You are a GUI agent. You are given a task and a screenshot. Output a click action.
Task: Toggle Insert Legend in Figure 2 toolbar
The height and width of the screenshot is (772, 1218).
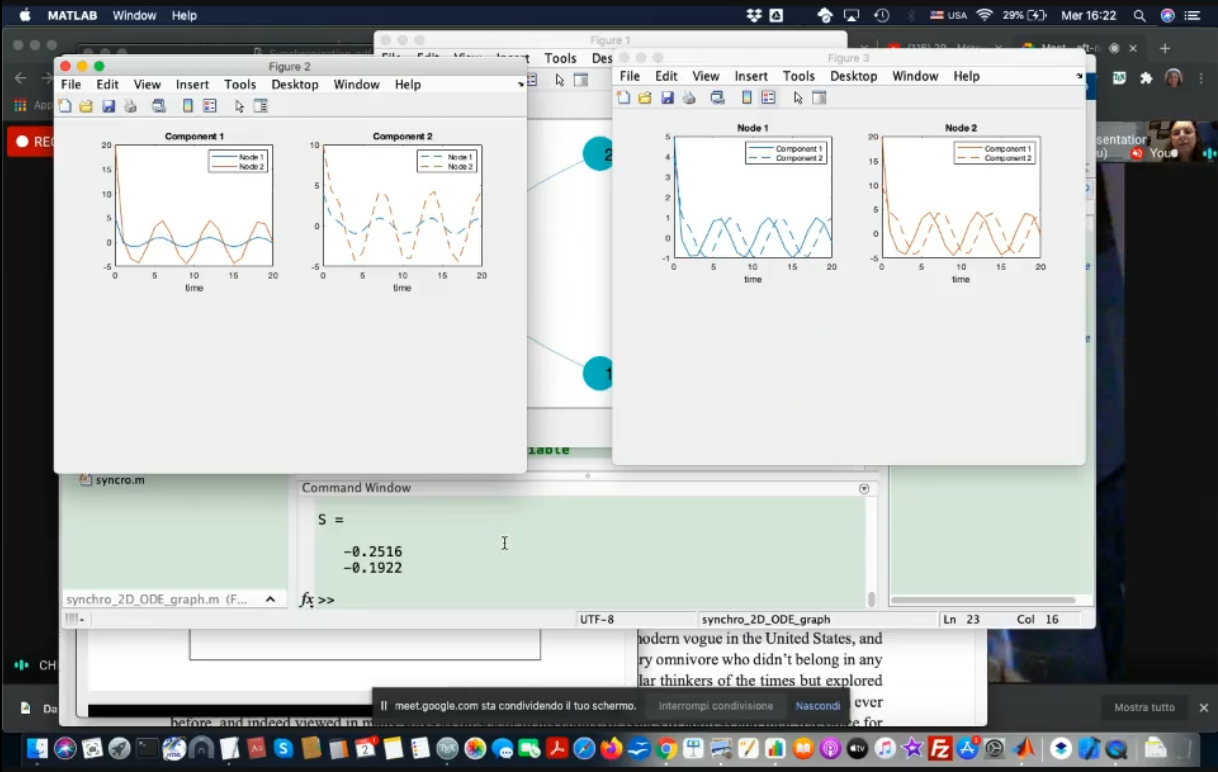(x=209, y=106)
